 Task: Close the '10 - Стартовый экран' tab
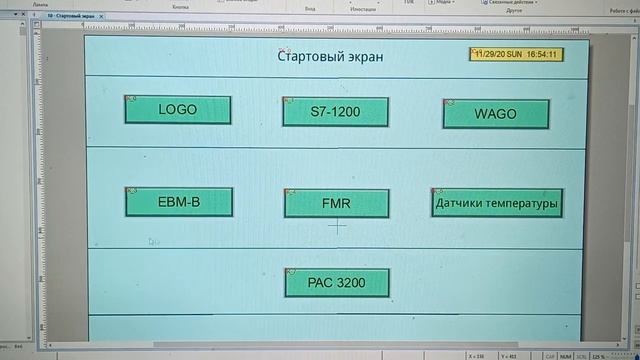pos(101,16)
